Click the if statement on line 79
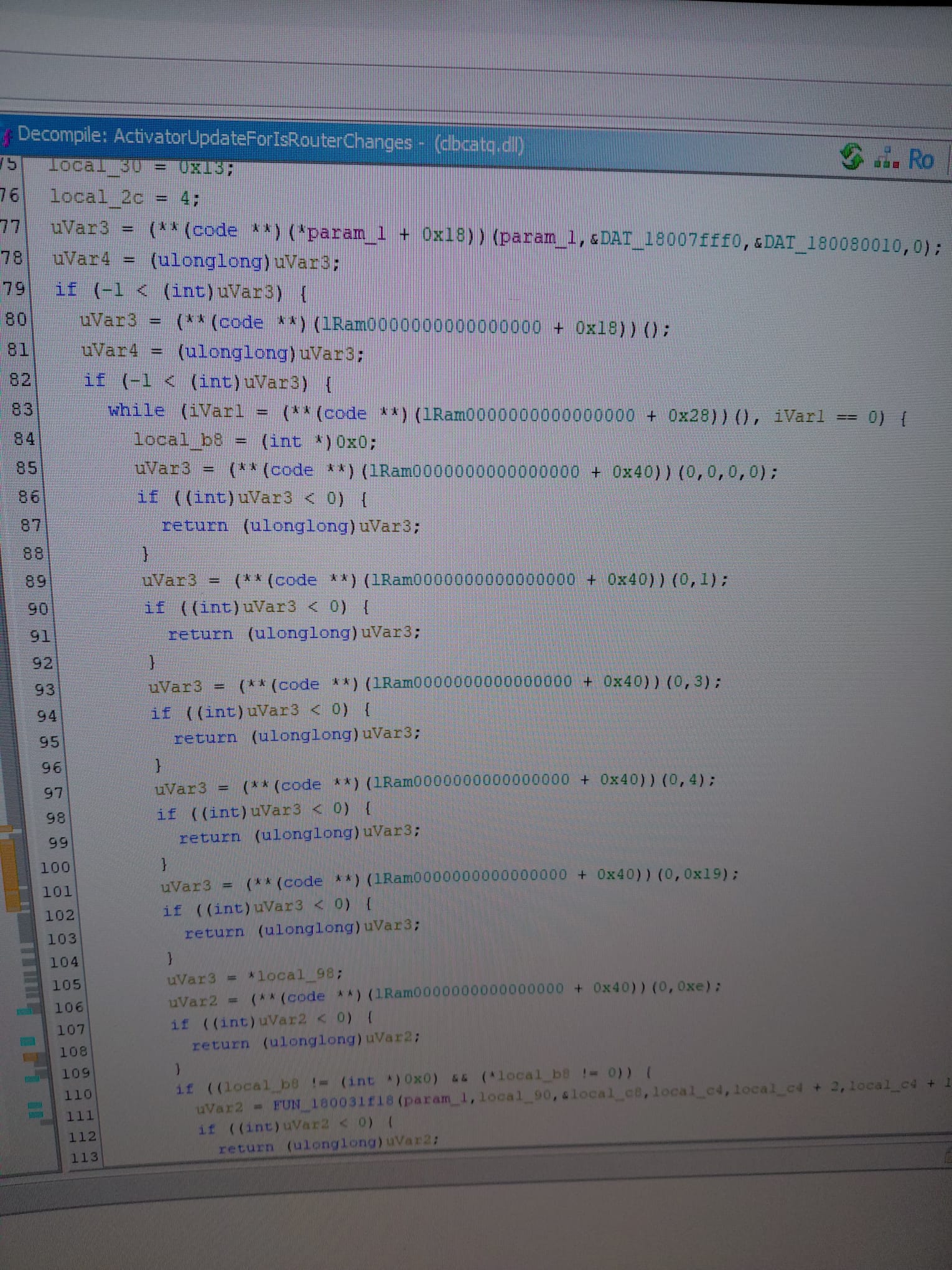952x1270 pixels. point(180,291)
